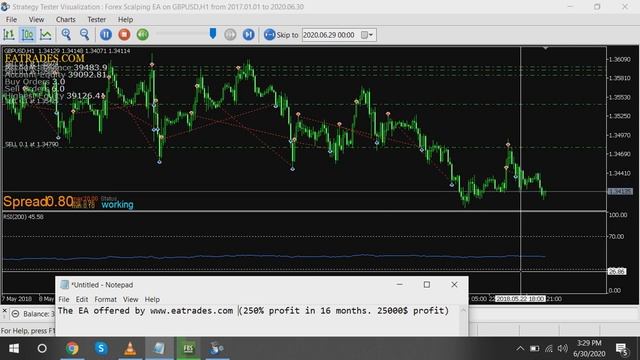
Task: Stop the strategy tester with red button
Action: (x=124, y=35)
